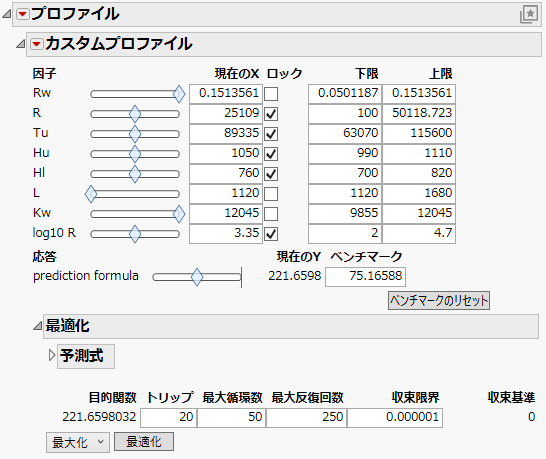Edit the Kw lower limit field 9855
This screenshot has height=459, width=546.
point(345,214)
